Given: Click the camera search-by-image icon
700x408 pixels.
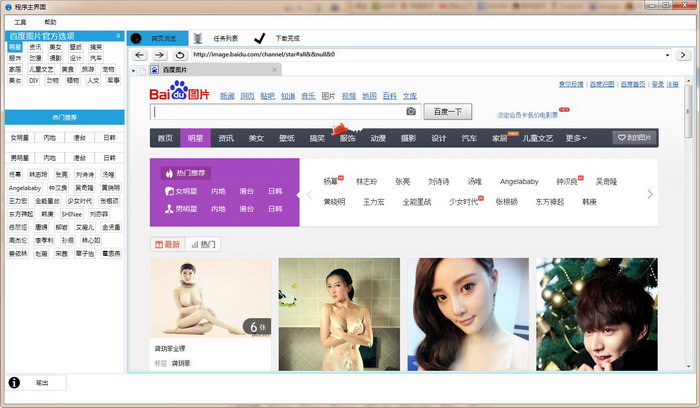Looking at the screenshot, I should click(411, 111).
